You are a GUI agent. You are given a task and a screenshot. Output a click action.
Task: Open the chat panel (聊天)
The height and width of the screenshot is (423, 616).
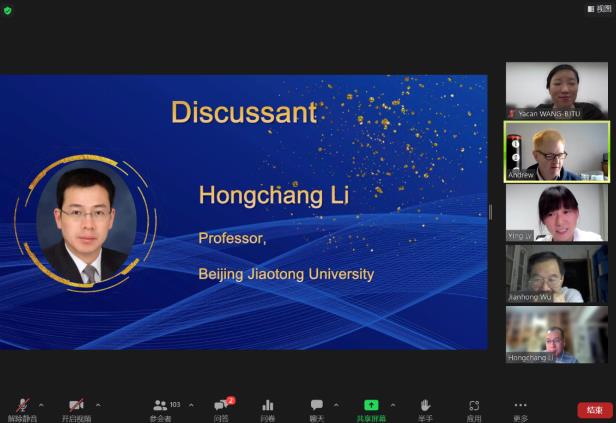[317, 410]
